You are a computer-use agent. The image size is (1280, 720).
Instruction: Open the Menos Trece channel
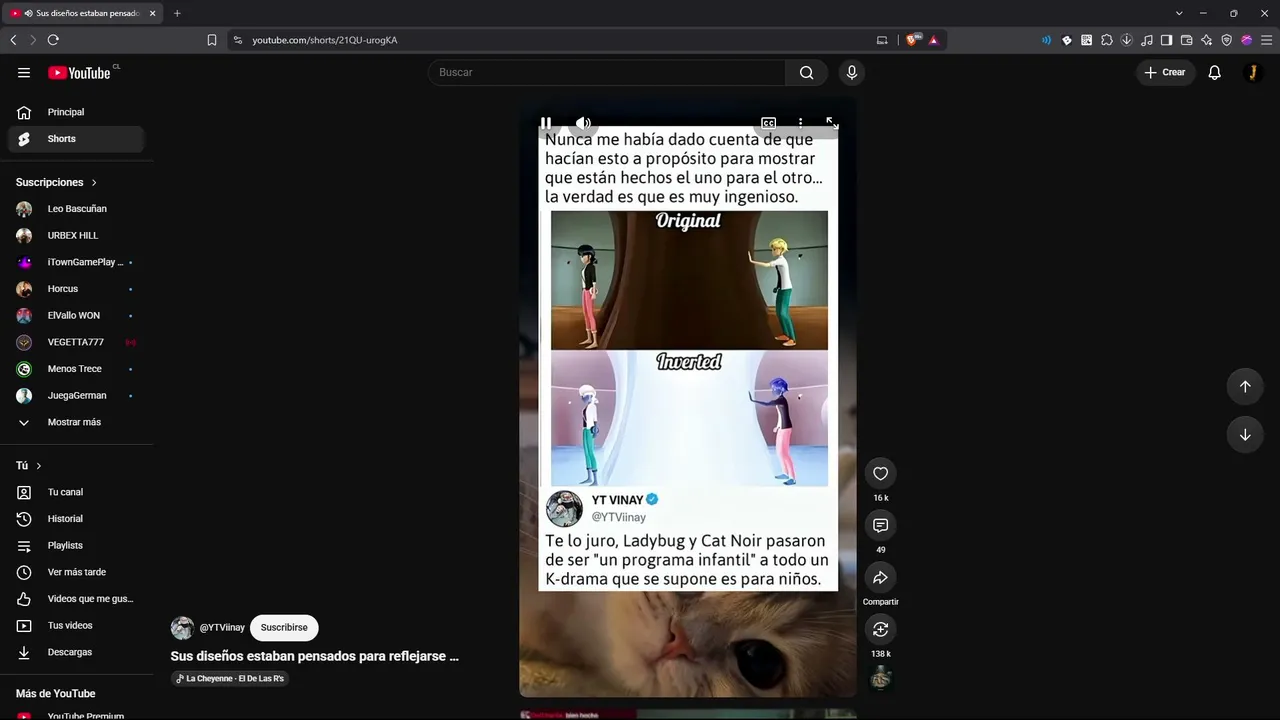click(x=76, y=369)
